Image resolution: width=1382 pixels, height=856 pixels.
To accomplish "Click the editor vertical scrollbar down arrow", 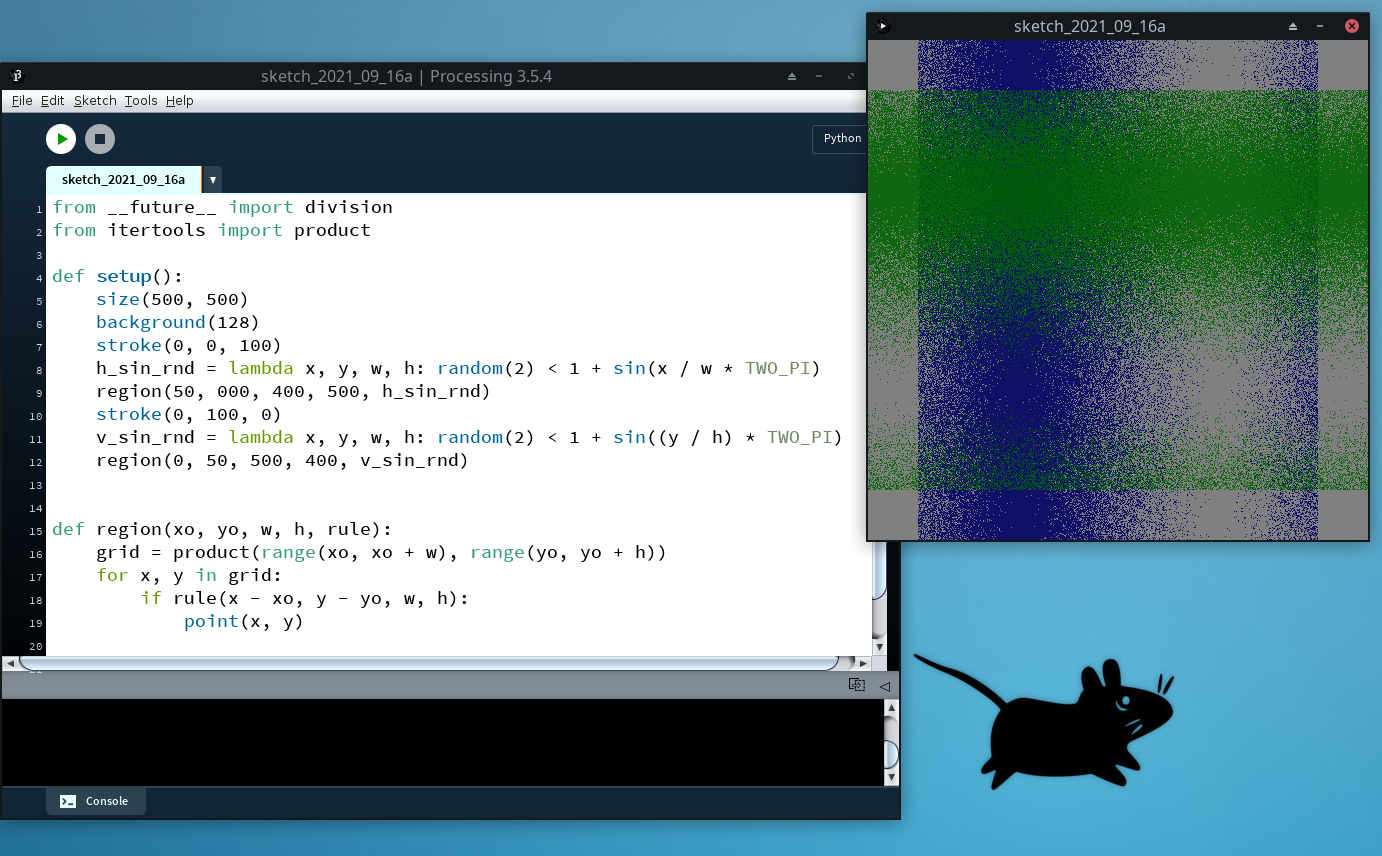I will 880,648.
